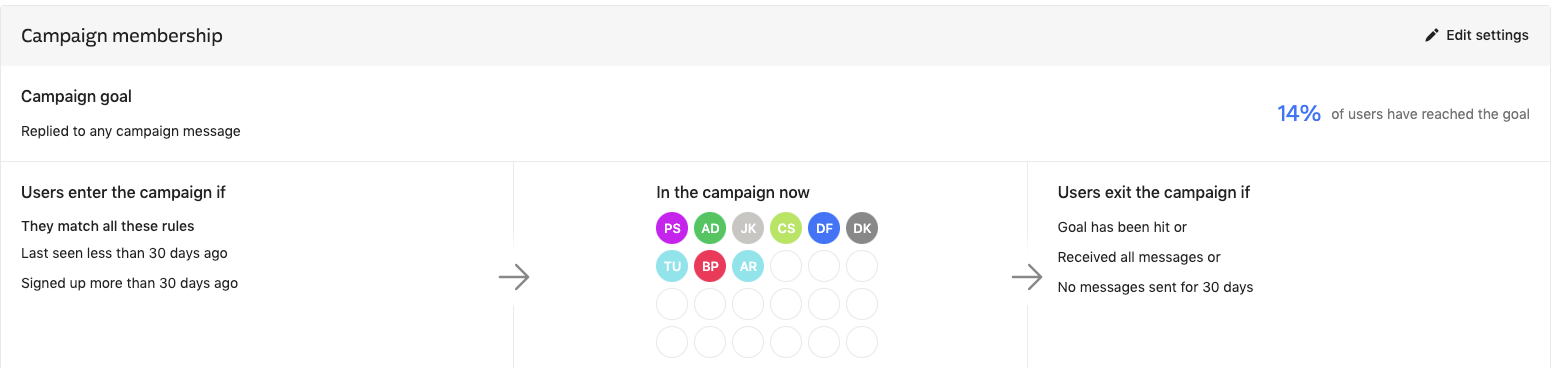Image resolution: width=1555 pixels, height=368 pixels.
Task: Select the blue DF user avatar
Action: (824, 228)
